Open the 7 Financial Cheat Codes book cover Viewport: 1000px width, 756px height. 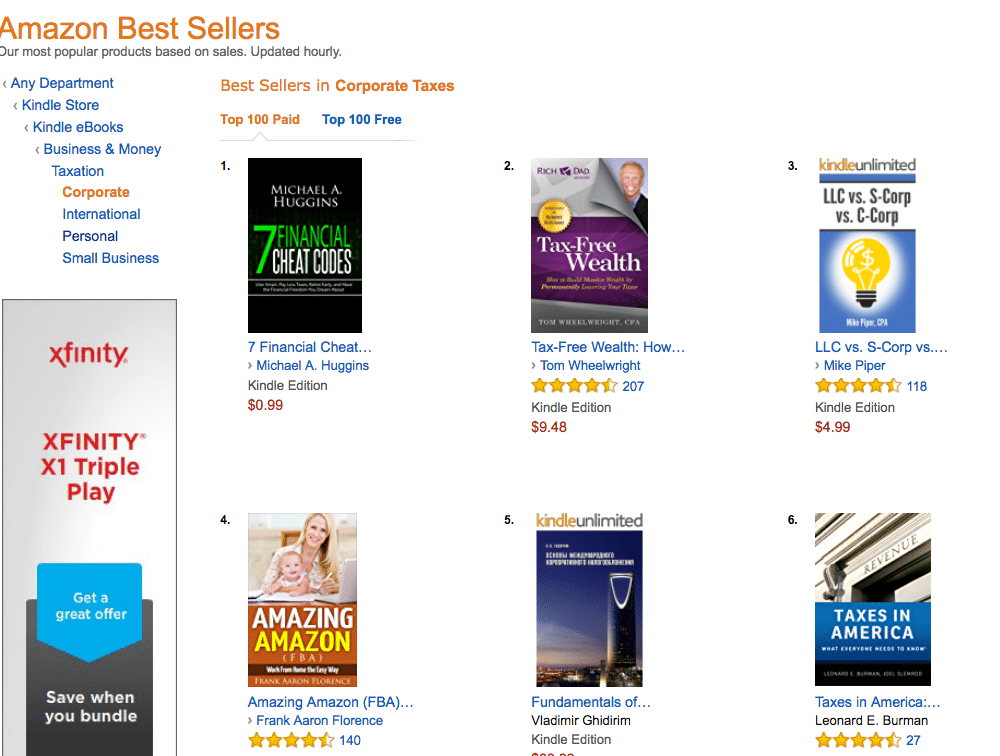[x=305, y=245]
